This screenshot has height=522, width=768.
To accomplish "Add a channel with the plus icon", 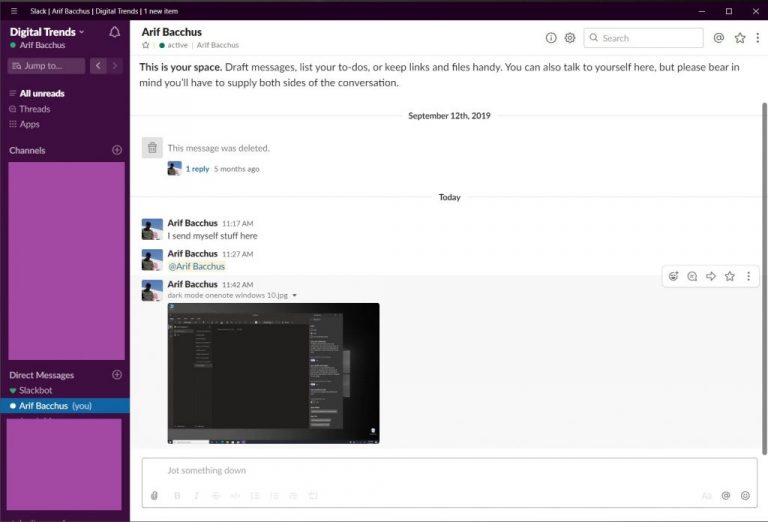I will pyautogui.click(x=117, y=150).
